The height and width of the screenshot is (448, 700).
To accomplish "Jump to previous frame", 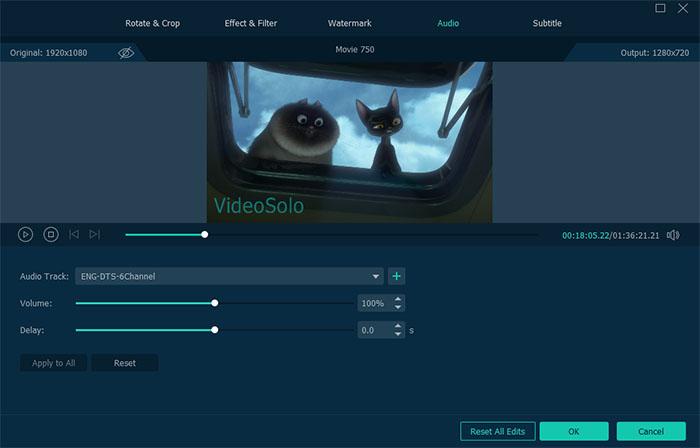I will click(74, 234).
